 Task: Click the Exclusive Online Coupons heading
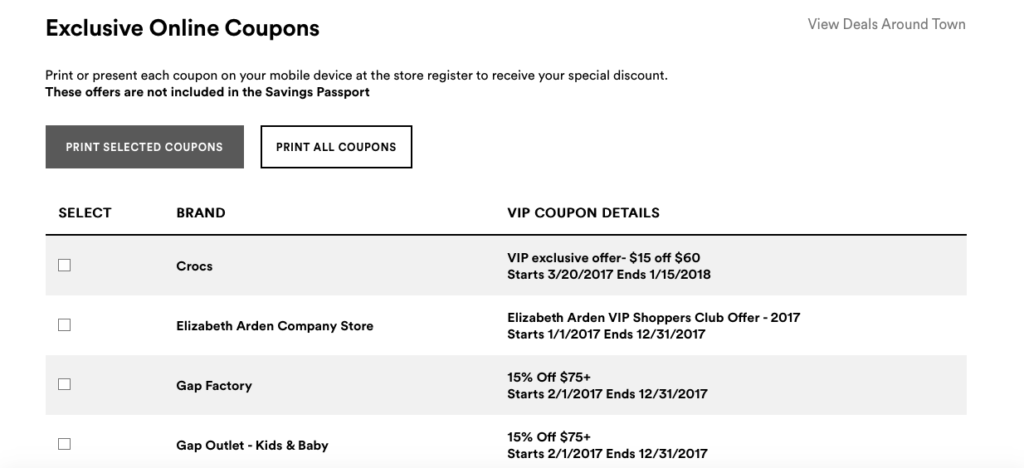coord(182,29)
